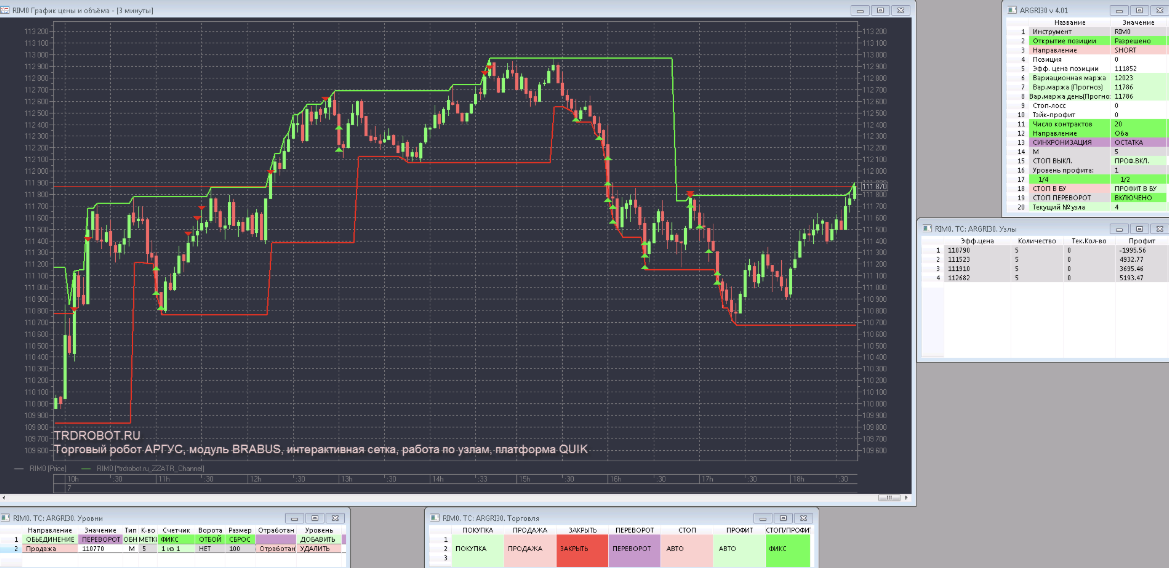1169x568 pixels.
Task: Click the Текущий № узла value 4
Action: tap(1138, 207)
